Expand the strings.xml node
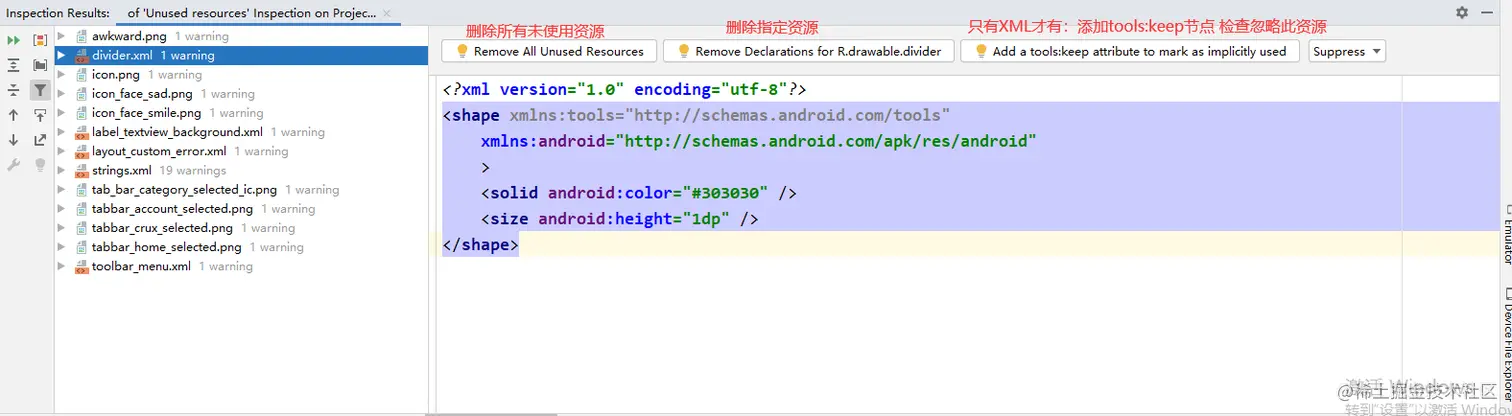This screenshot has width=1512, height=416. click(x=62, y=171)
